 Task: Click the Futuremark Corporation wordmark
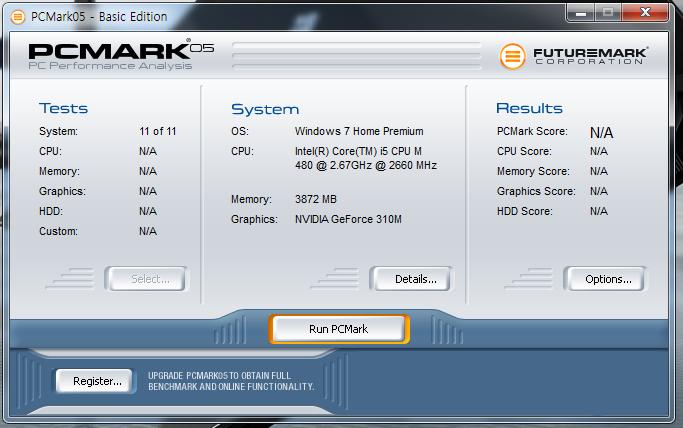[x=591, y=56]
